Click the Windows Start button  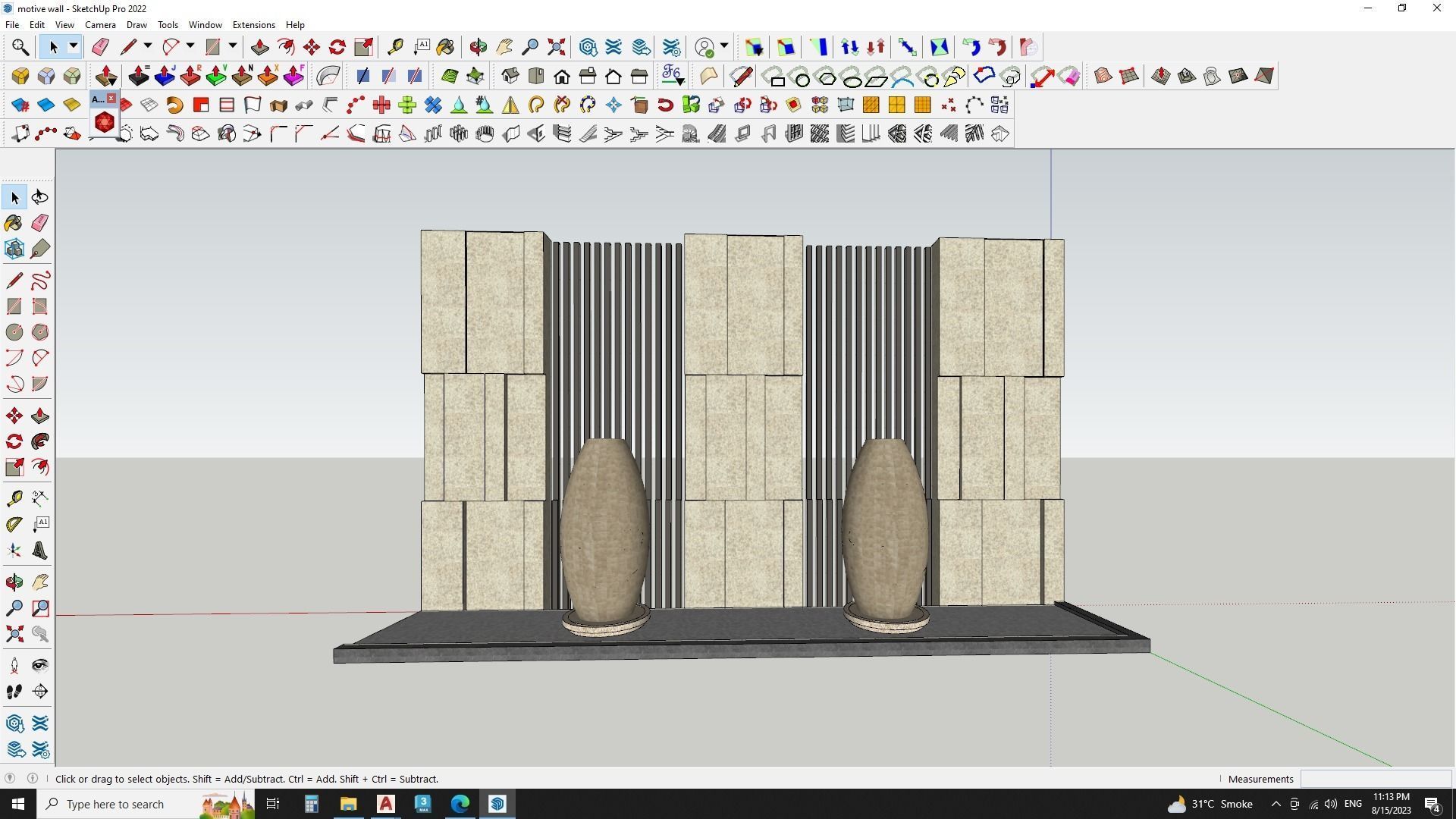click(17, 804)
